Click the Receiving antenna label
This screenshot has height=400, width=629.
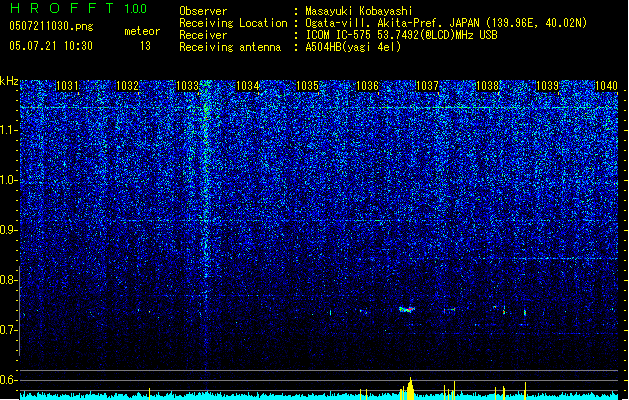click(x=230, y=47)
